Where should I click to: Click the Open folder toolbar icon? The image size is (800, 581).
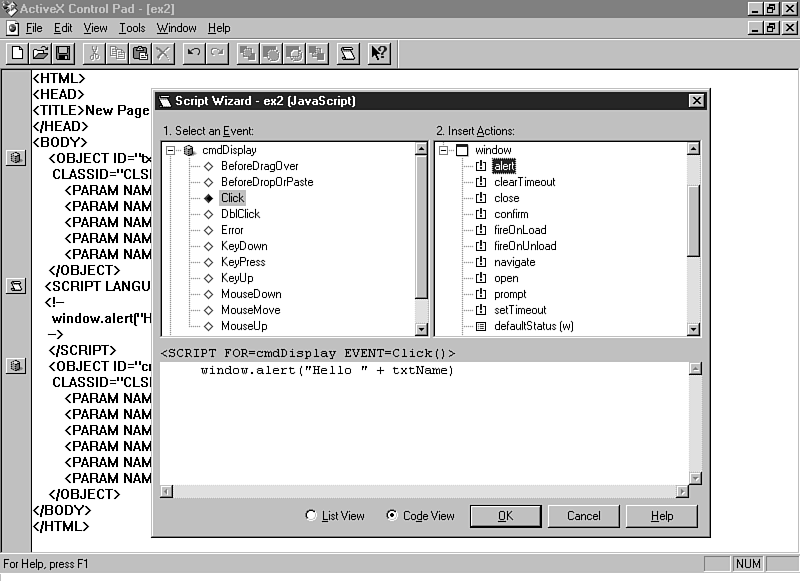pyautogui.click(x=40, y=53)
